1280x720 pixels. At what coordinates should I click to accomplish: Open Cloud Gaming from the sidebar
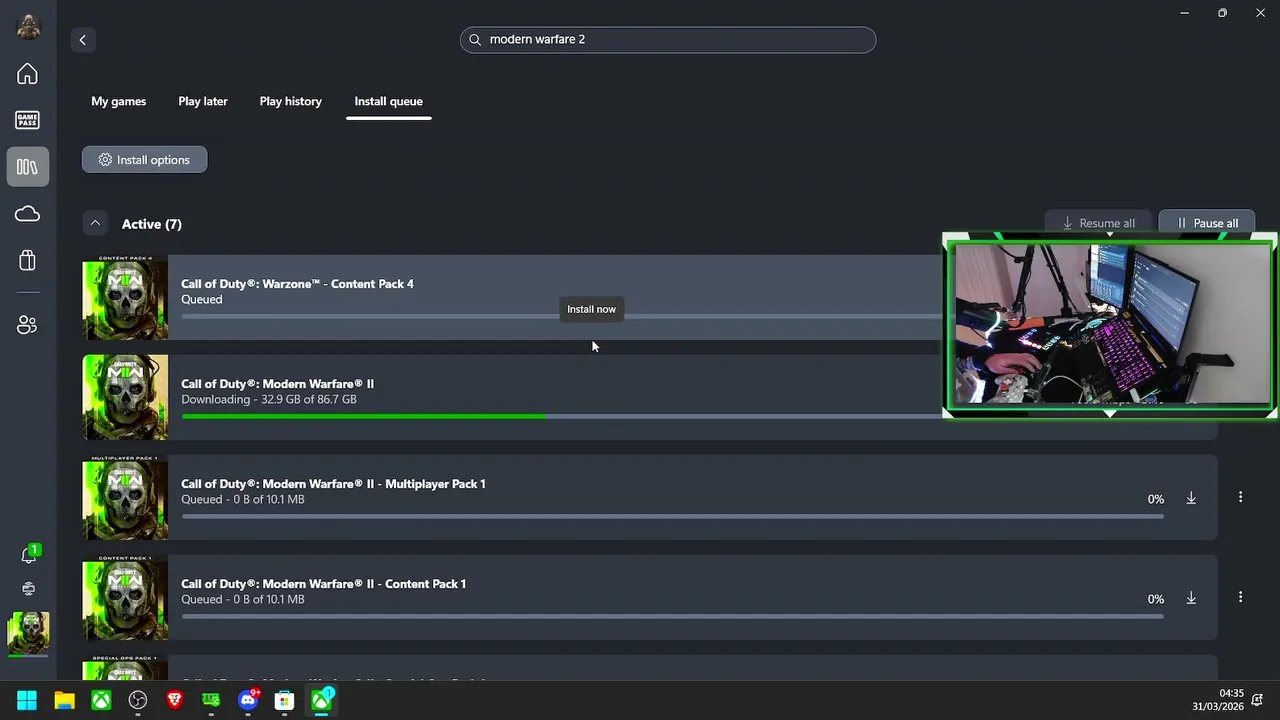[x=28, y=214]
